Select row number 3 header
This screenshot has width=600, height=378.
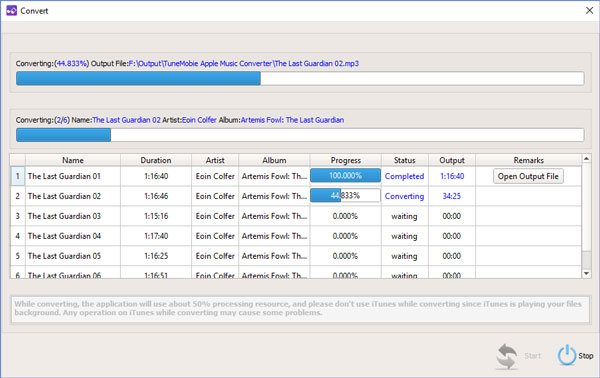pos(18,216)
